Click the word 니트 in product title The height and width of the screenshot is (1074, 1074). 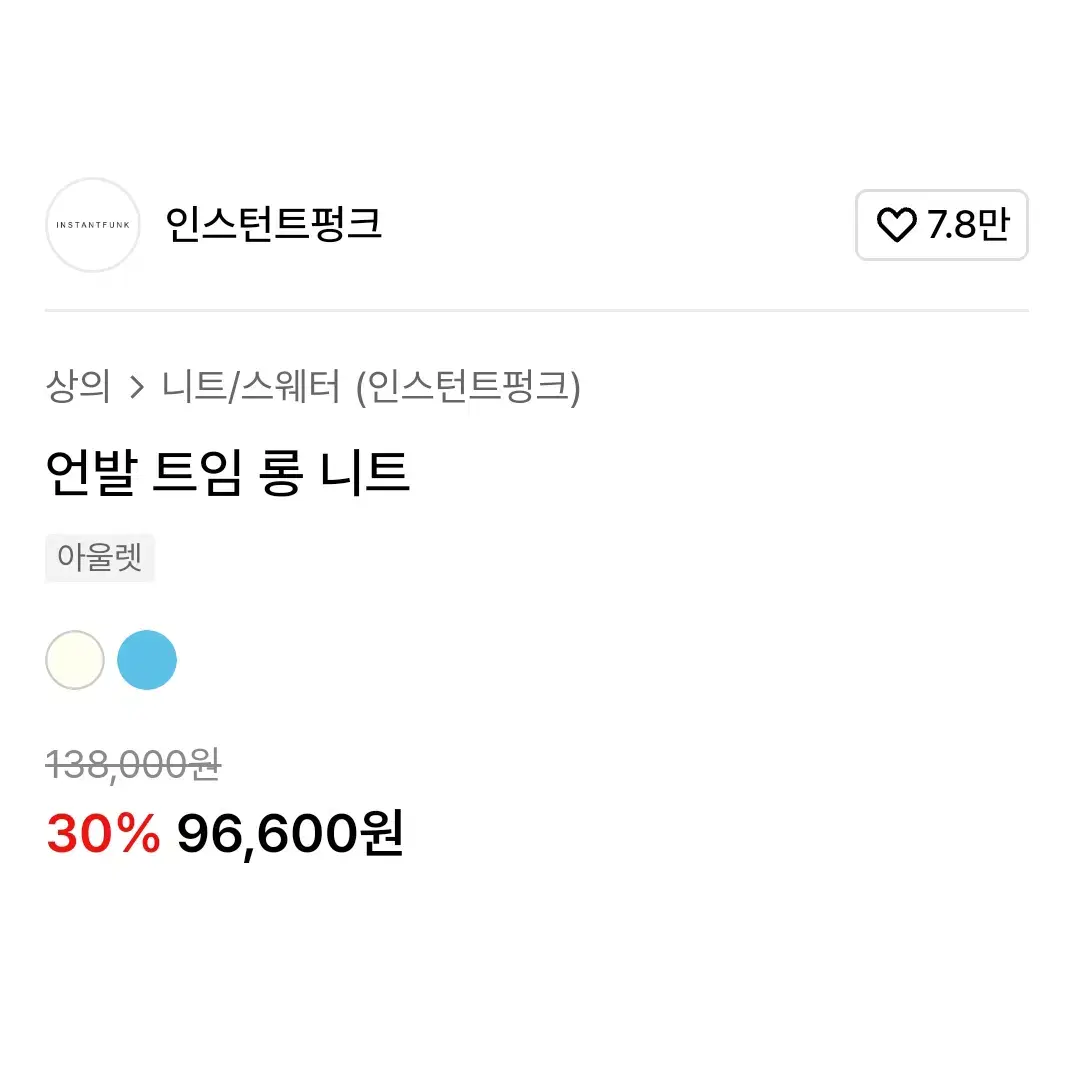pos(365,473)
